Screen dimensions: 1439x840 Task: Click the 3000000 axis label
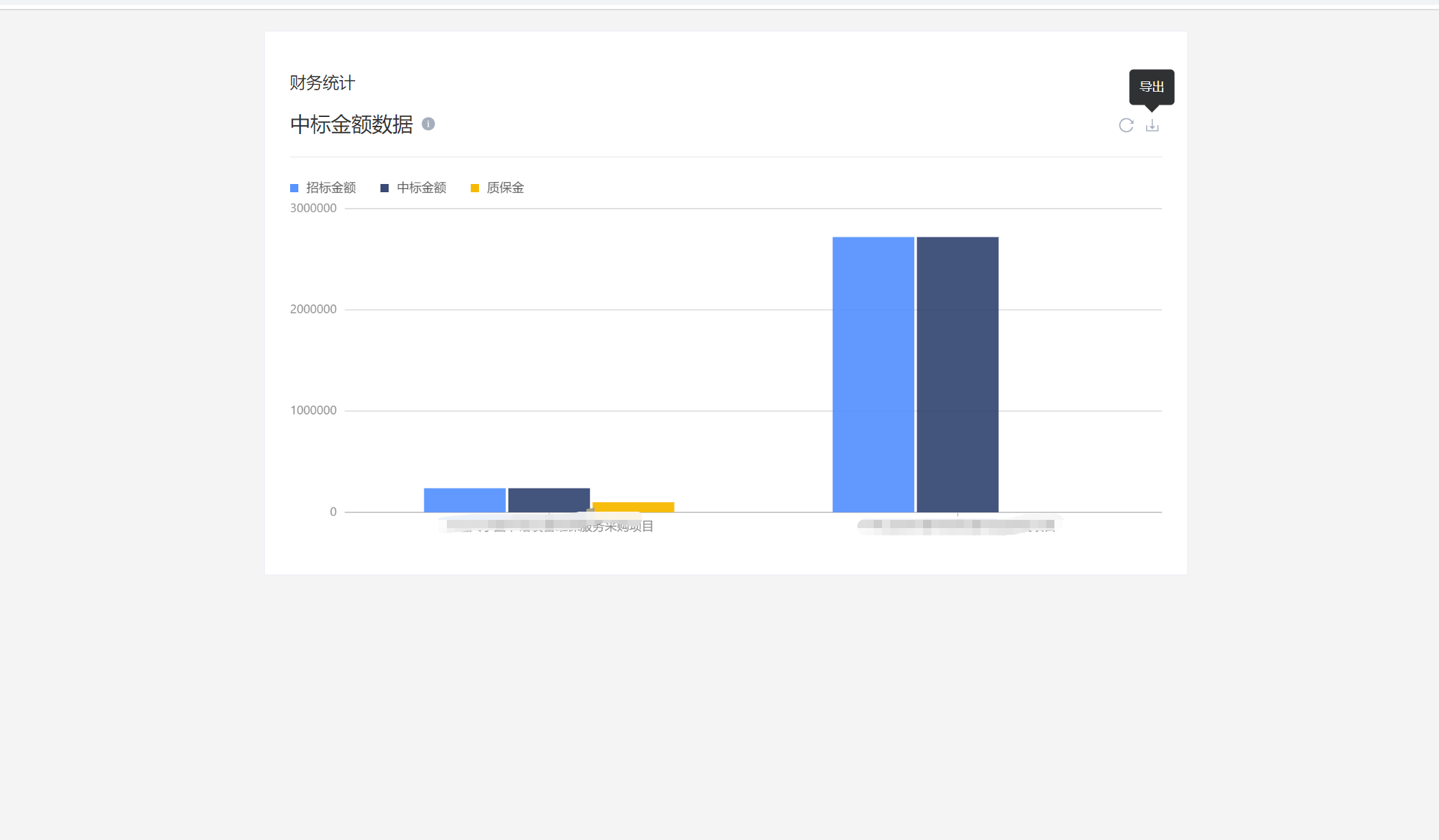click(x=313, y=208)
